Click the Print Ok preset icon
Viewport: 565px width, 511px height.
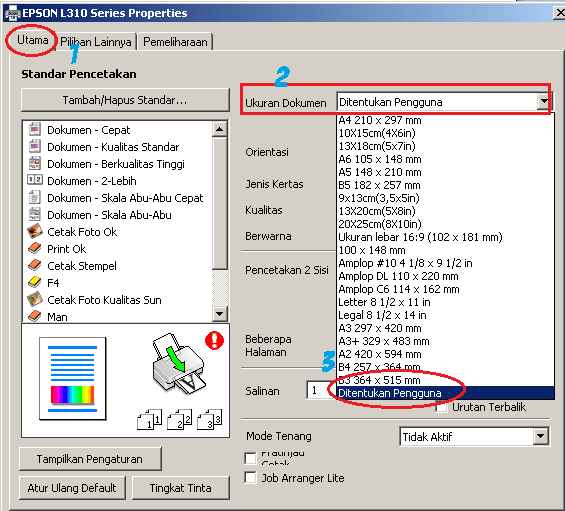[x=35, y=248]
